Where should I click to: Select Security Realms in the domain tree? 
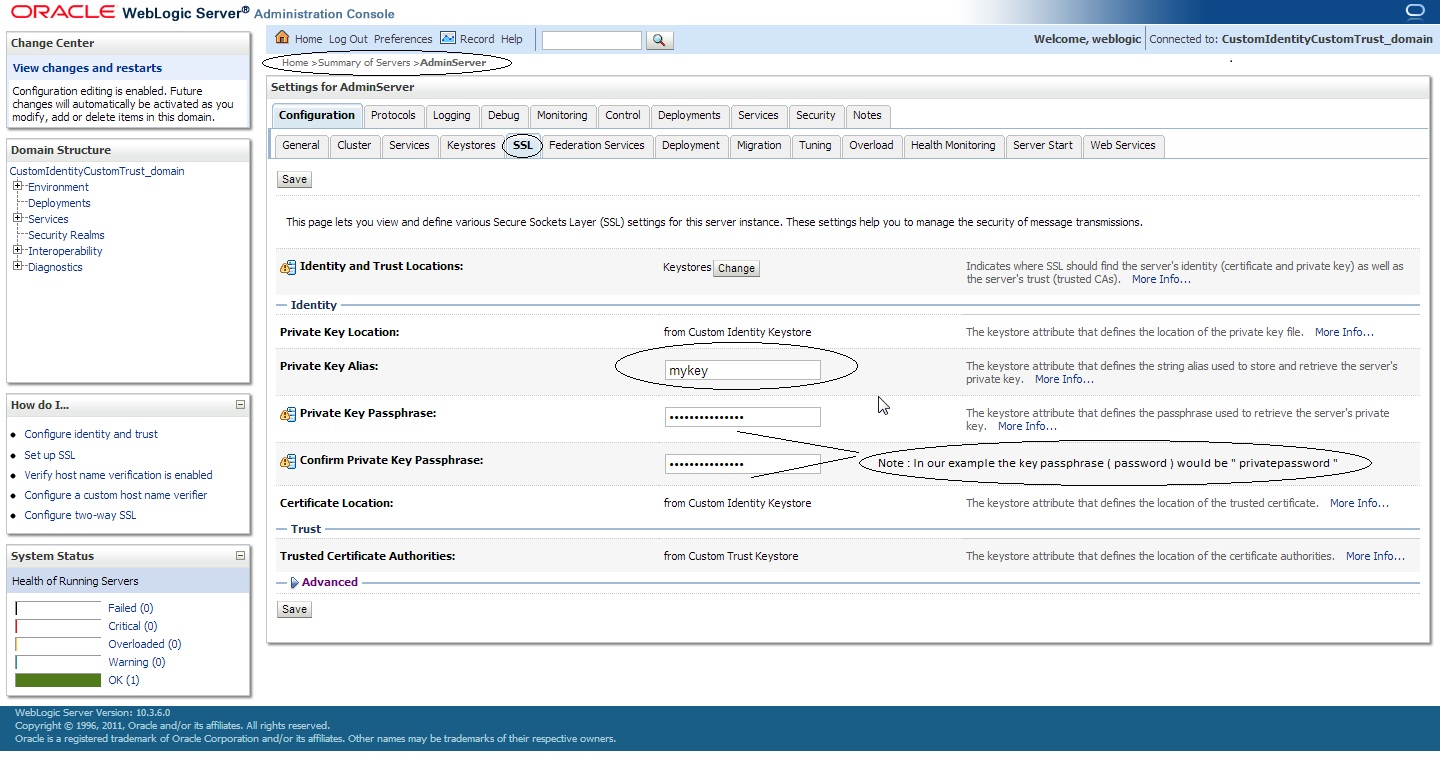coord(66,235)
